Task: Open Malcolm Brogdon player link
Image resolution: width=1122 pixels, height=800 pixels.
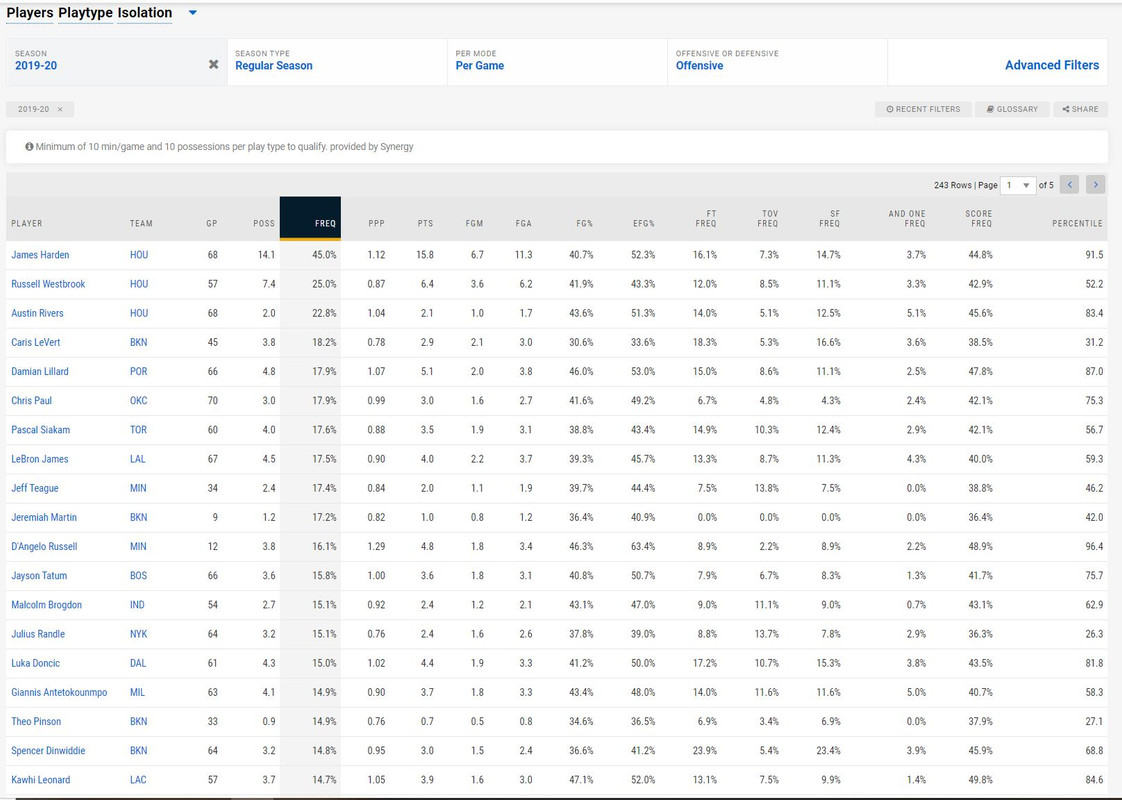Action: (x=47, y=605)
